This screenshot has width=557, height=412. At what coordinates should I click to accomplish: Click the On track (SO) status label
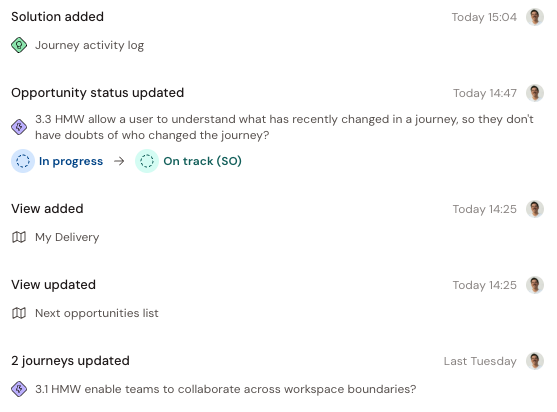pos(202,161)
